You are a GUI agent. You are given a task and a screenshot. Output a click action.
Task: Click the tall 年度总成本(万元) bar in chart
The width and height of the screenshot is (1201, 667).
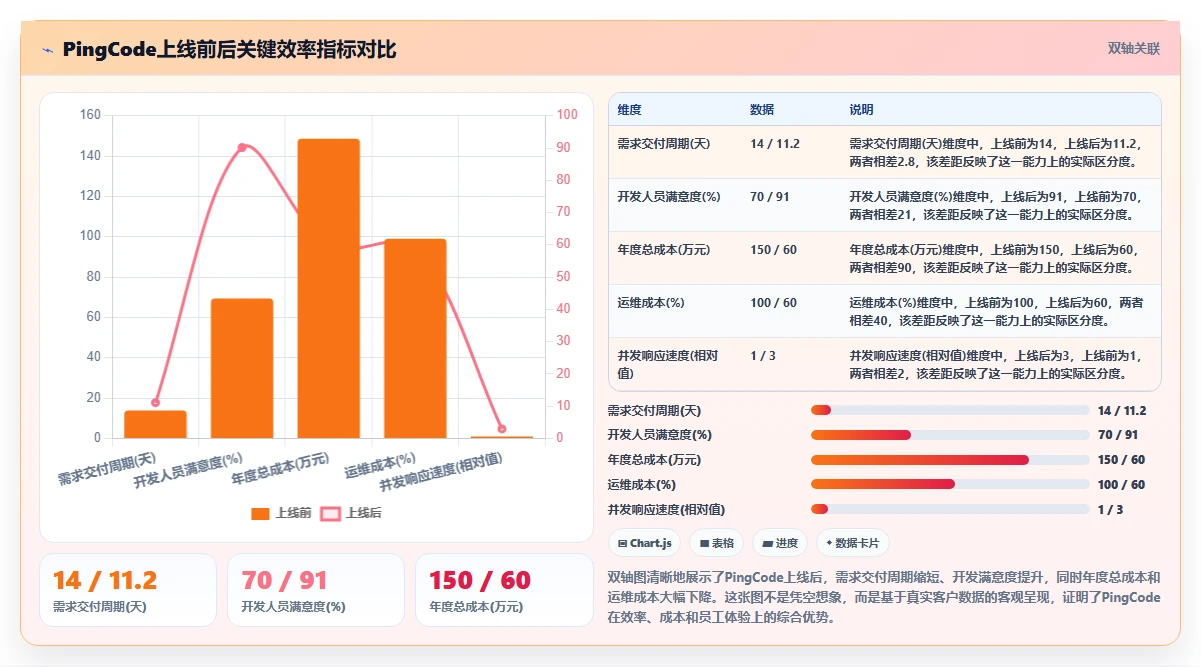[329, 288]
